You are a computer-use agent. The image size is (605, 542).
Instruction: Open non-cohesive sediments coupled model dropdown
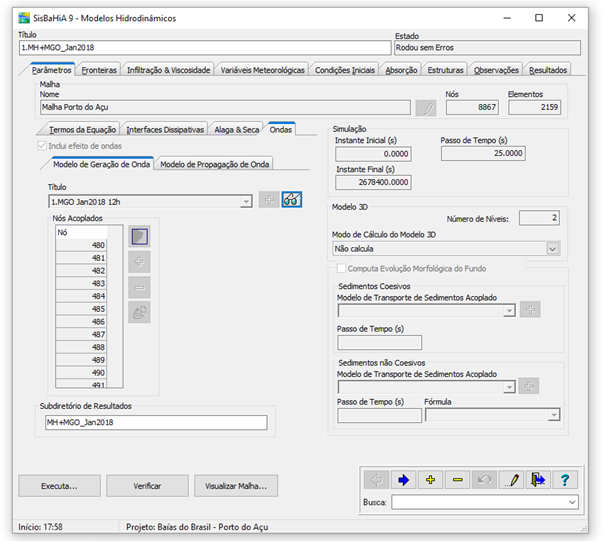click(x=509, y=387)
